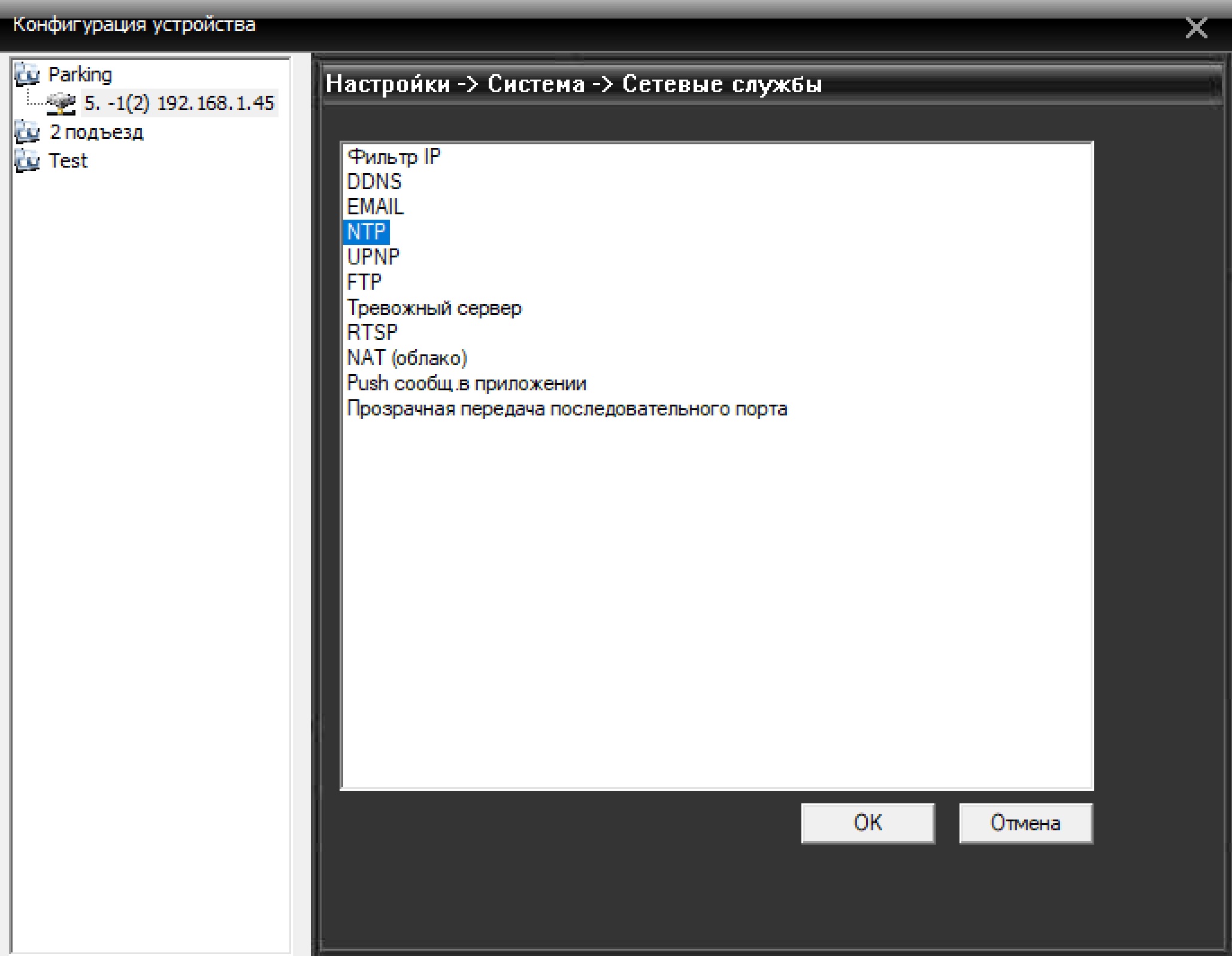Select RTSP in network services
1232x956 pixels.
(x=372, y=333)
